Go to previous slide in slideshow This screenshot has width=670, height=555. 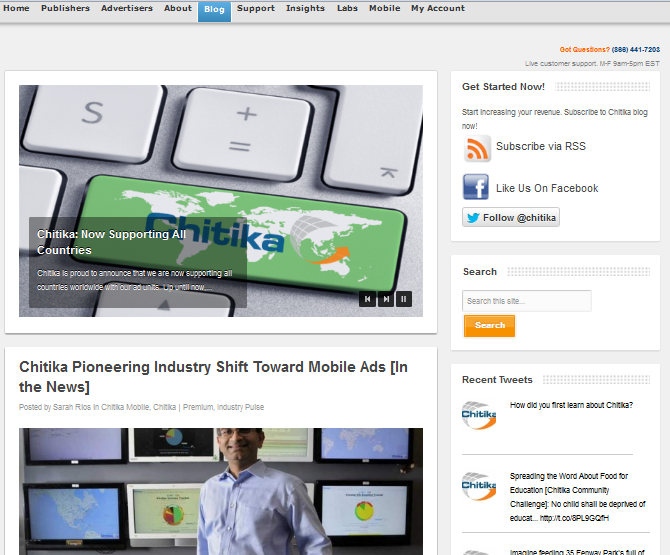(367, 299)
